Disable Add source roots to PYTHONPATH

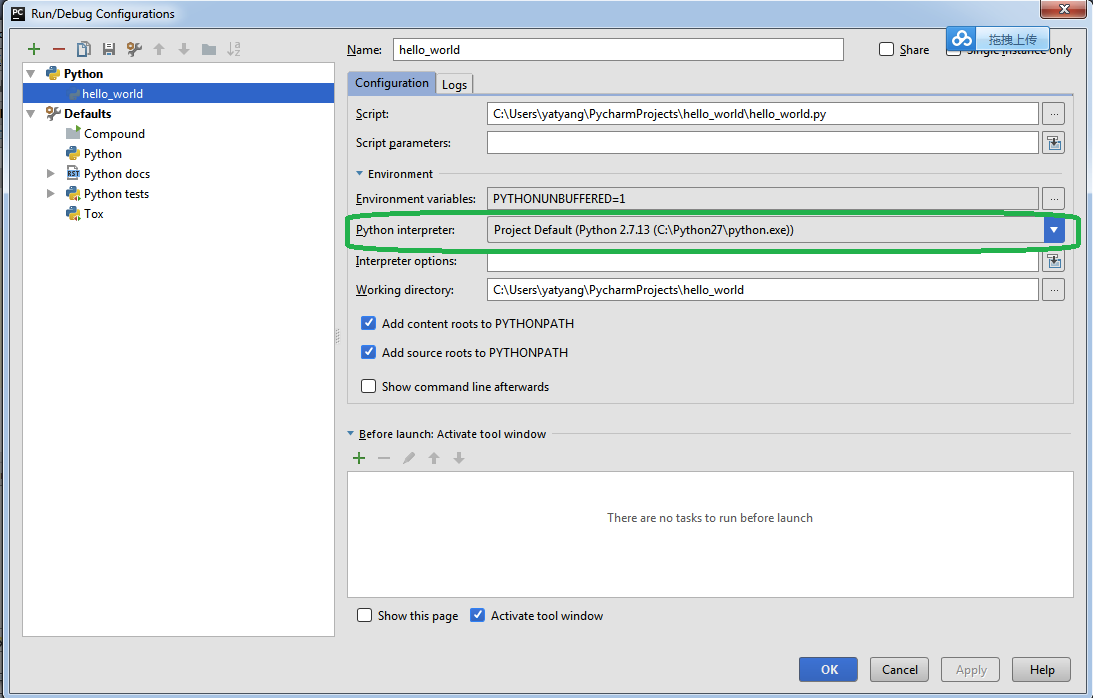tap(369, 353)
